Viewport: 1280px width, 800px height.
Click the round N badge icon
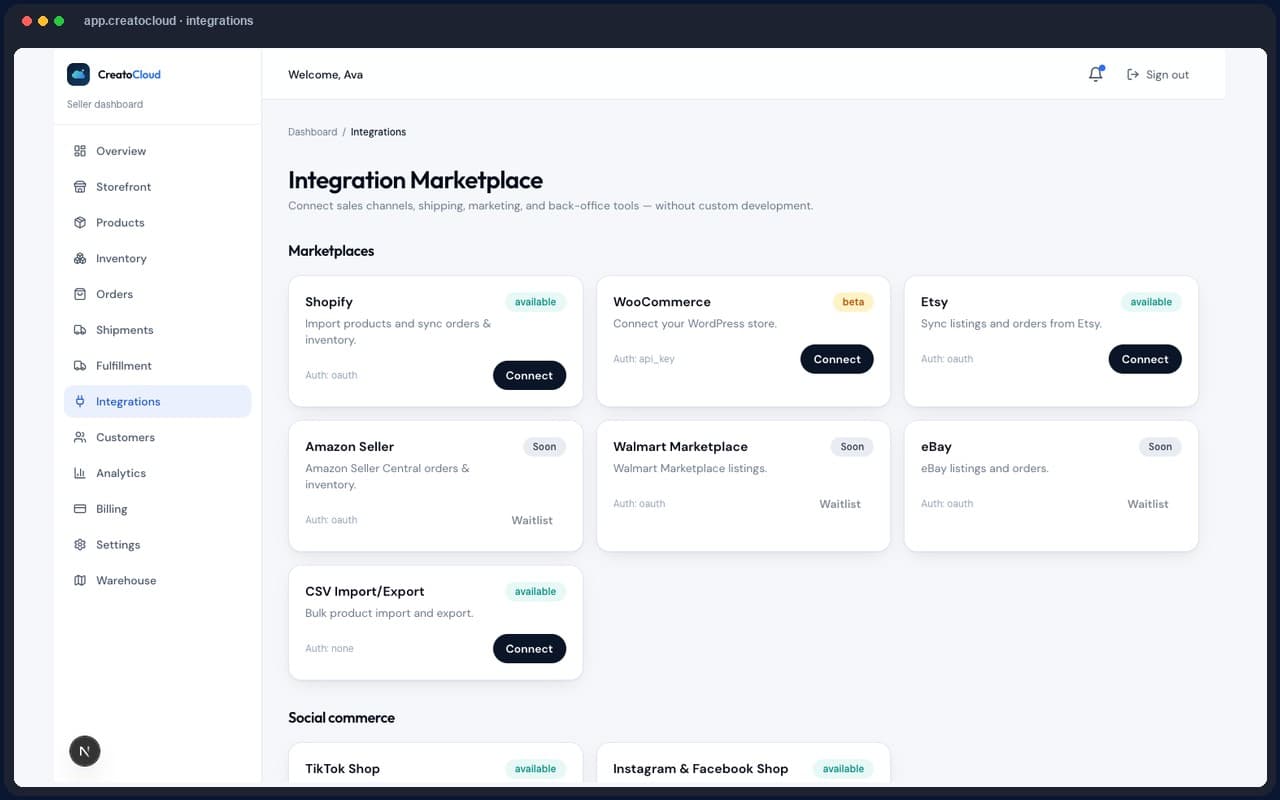point(85,751)
